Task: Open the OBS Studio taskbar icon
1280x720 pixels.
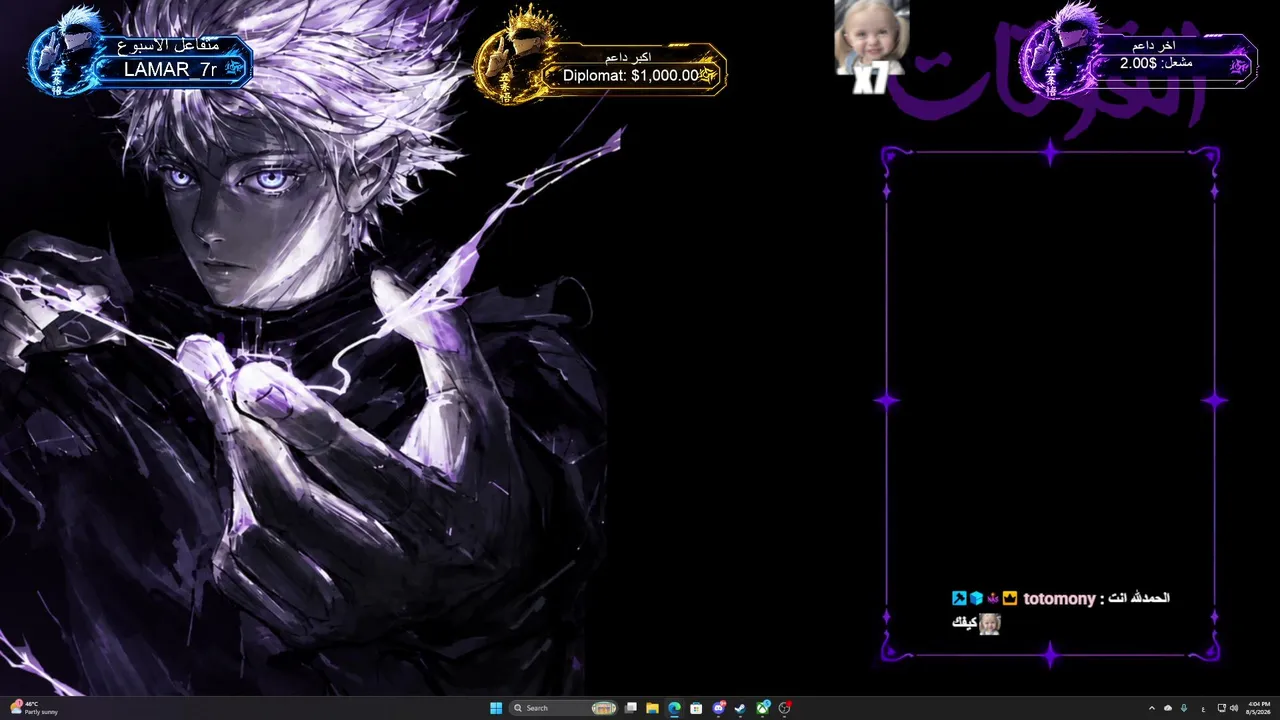Action: (785, 708)
